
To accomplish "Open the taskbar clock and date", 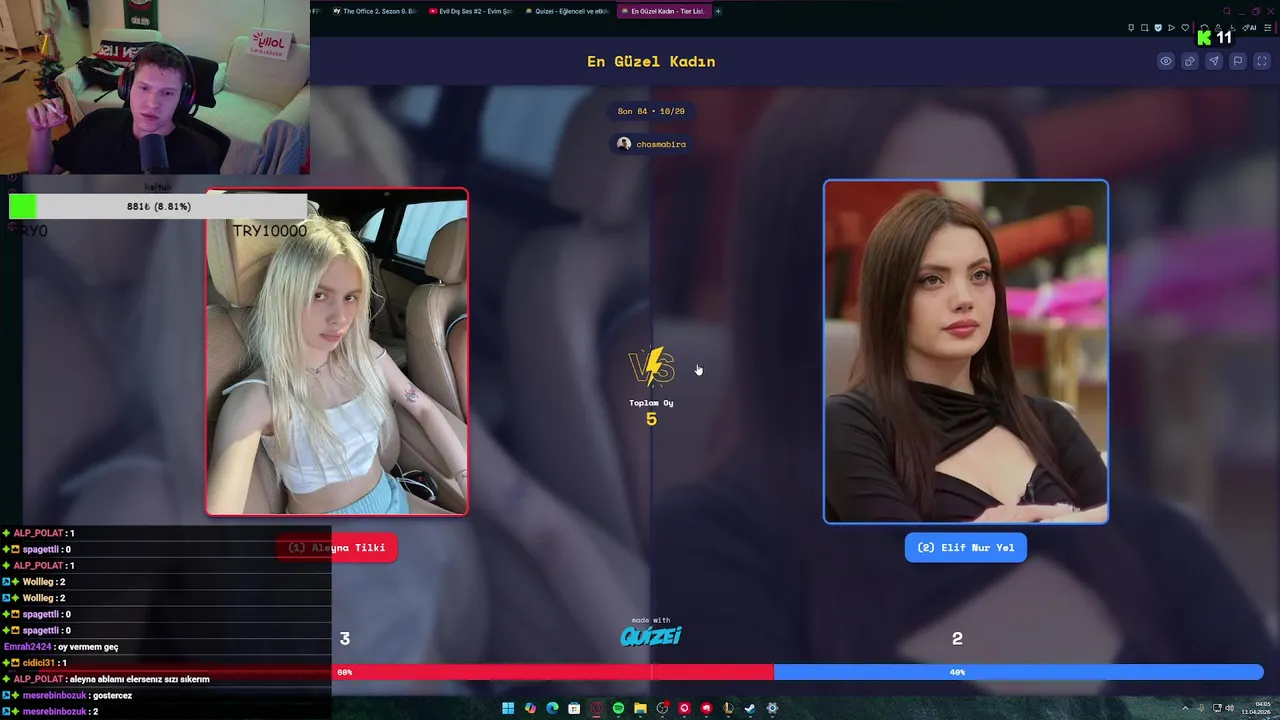I will point(1255,708).
